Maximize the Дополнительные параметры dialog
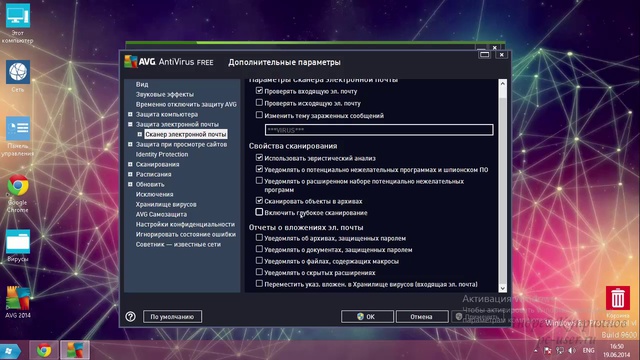This screenshot has width=640, height=360. pyautogui.click(x=484, y=54)
